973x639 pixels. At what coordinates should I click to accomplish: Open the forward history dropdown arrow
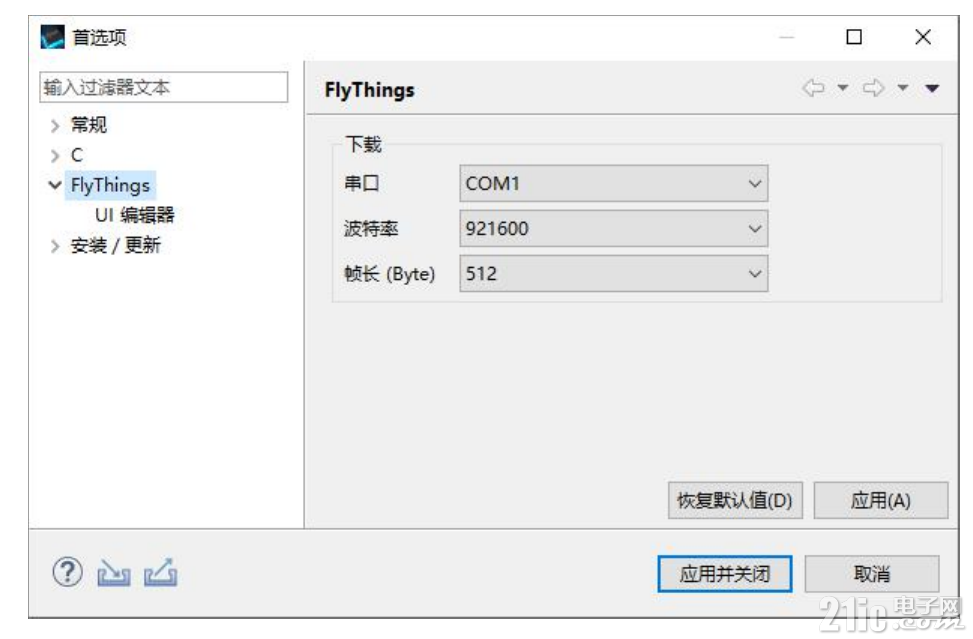point(903,88)
